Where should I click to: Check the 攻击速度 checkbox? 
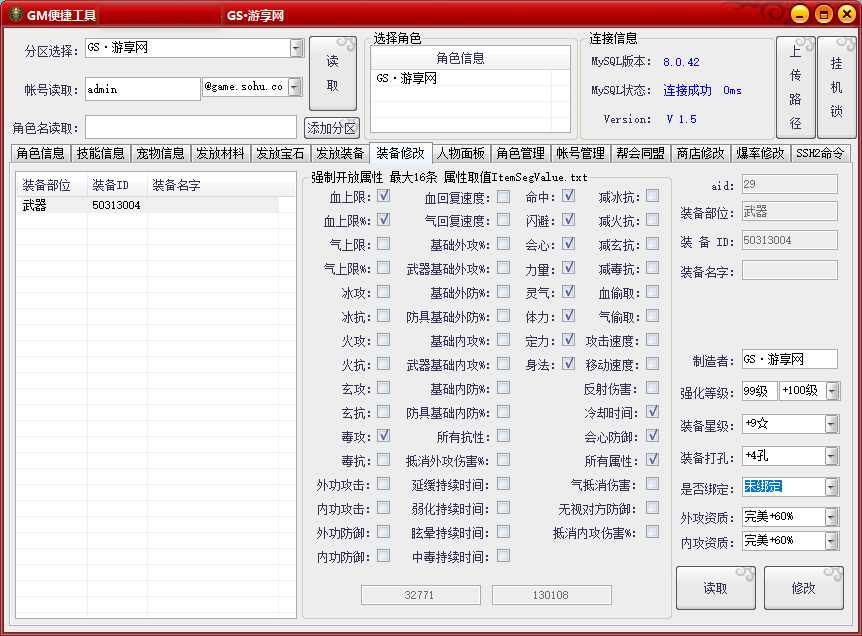[652, 341]
